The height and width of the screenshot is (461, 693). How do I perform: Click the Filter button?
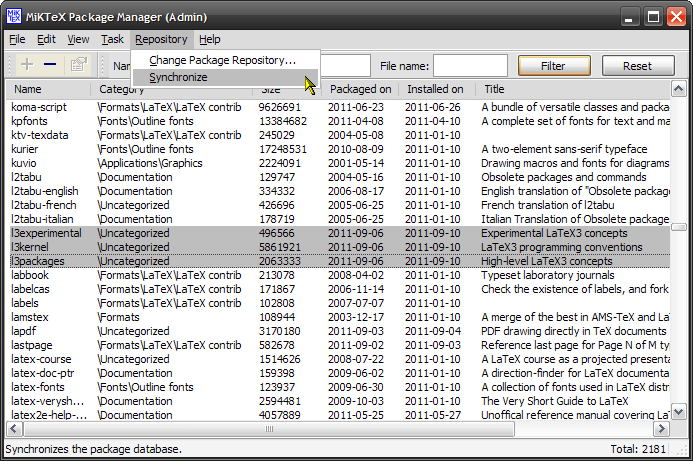pyautogui.click(x=554, y=66)
